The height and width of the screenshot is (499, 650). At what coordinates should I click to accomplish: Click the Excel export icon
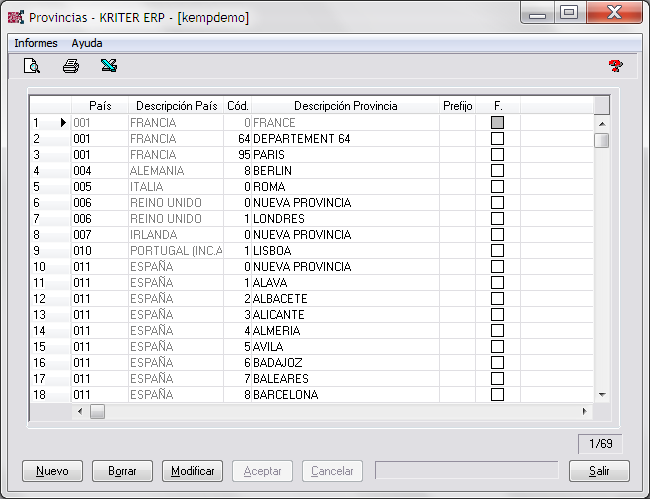coord(108,67)
